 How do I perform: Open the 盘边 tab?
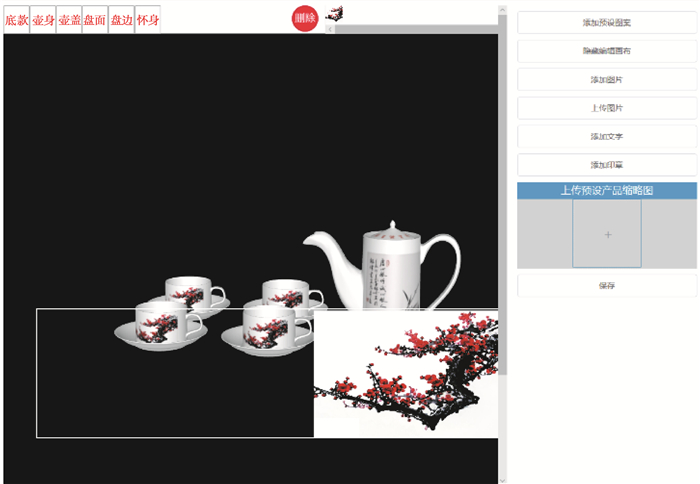click(121, 20)
